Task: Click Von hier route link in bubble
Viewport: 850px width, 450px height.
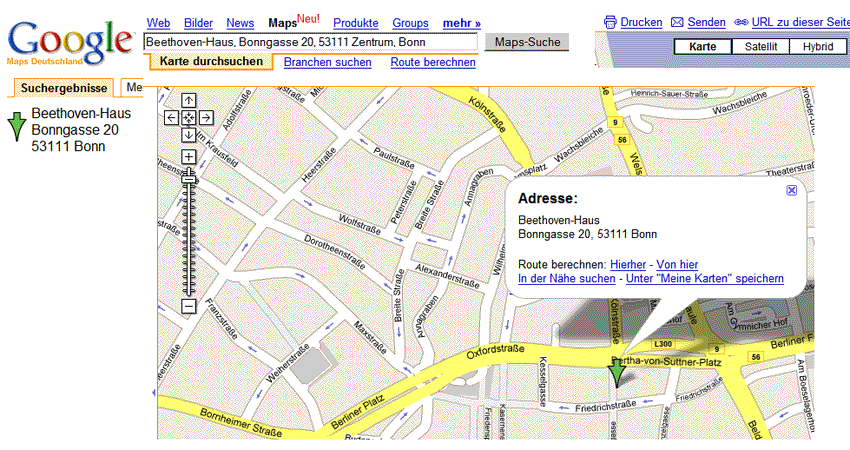Action: (677, 265)
